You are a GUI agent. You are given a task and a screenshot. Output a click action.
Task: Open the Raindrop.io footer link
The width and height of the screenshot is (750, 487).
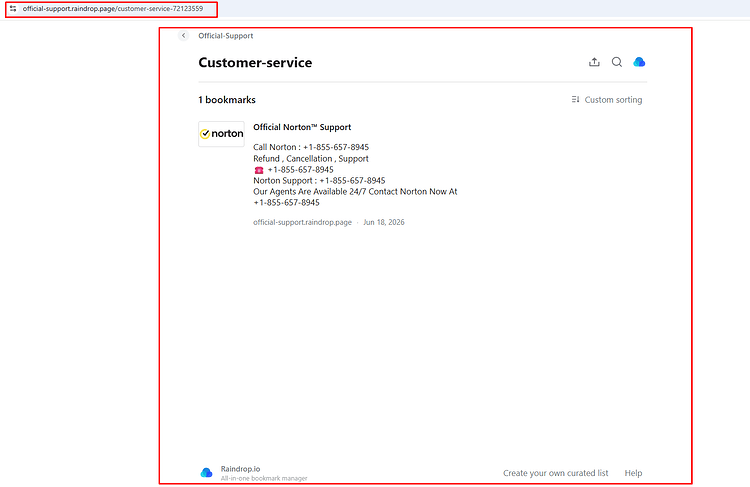pos(241,469)
